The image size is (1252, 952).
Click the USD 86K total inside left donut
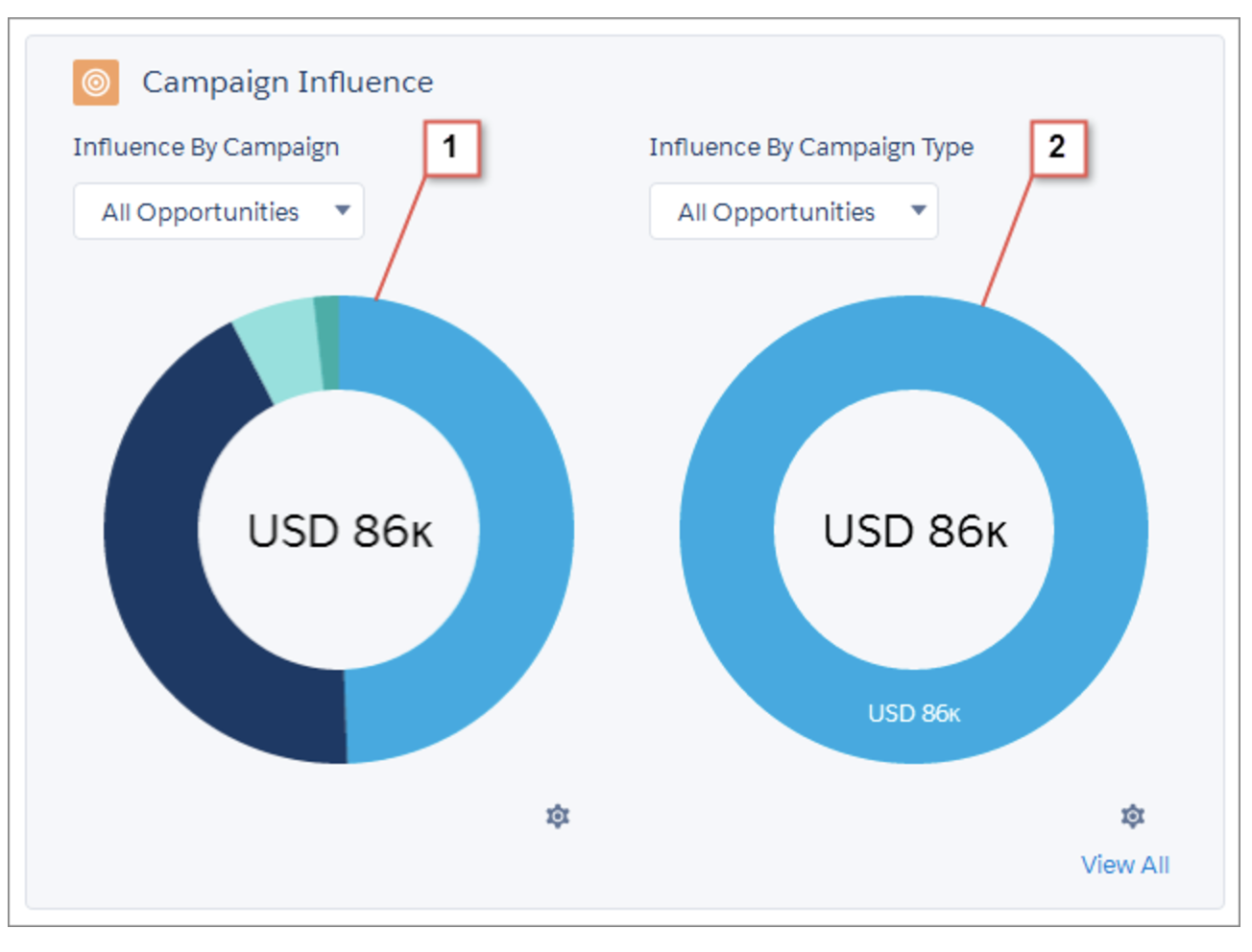(x=340, y=531)
